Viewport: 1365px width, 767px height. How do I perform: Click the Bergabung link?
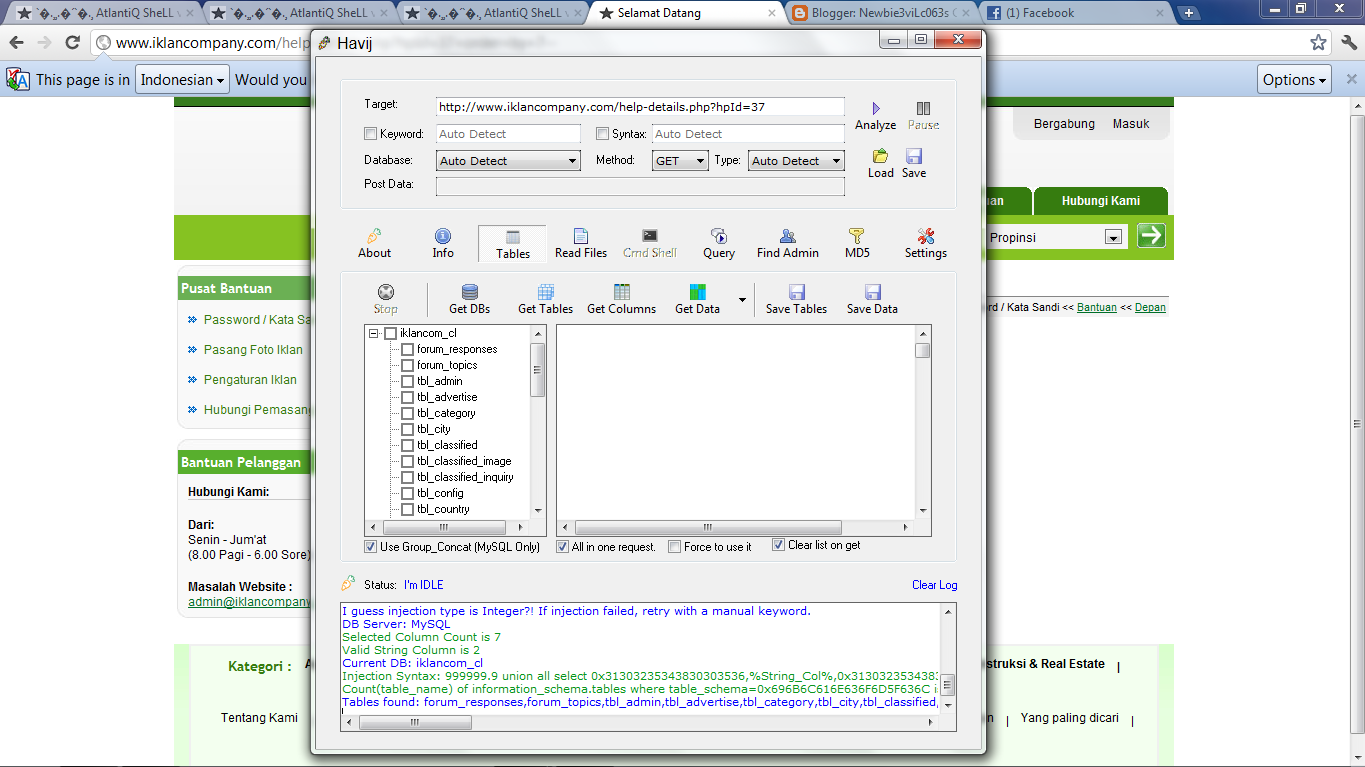click(1064, 124)
